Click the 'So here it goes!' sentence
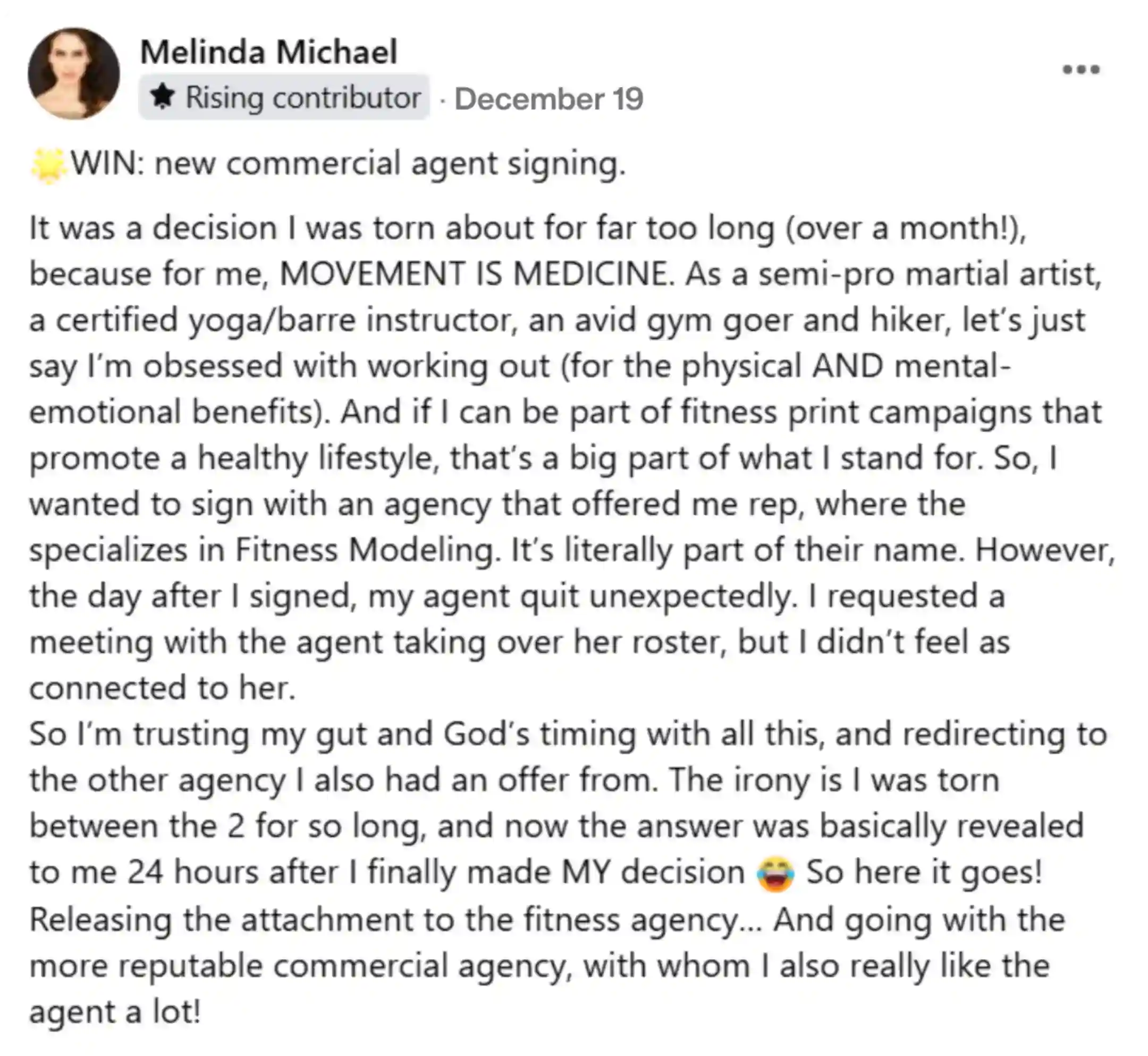The height and width of the screenshot is (1056, 1148). (x=924, y=873)
